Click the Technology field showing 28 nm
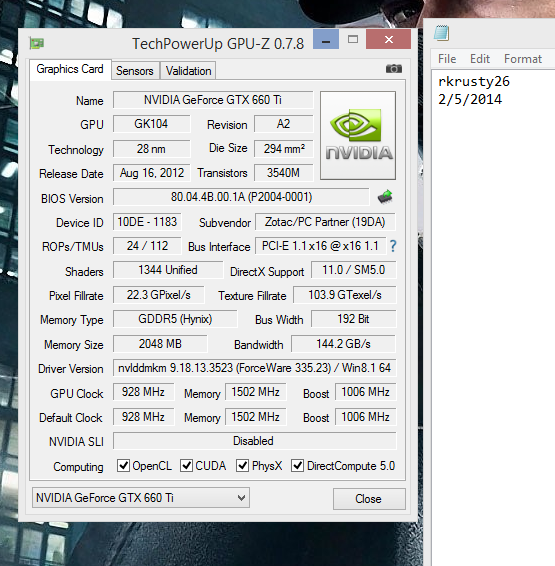 point(151,149)
